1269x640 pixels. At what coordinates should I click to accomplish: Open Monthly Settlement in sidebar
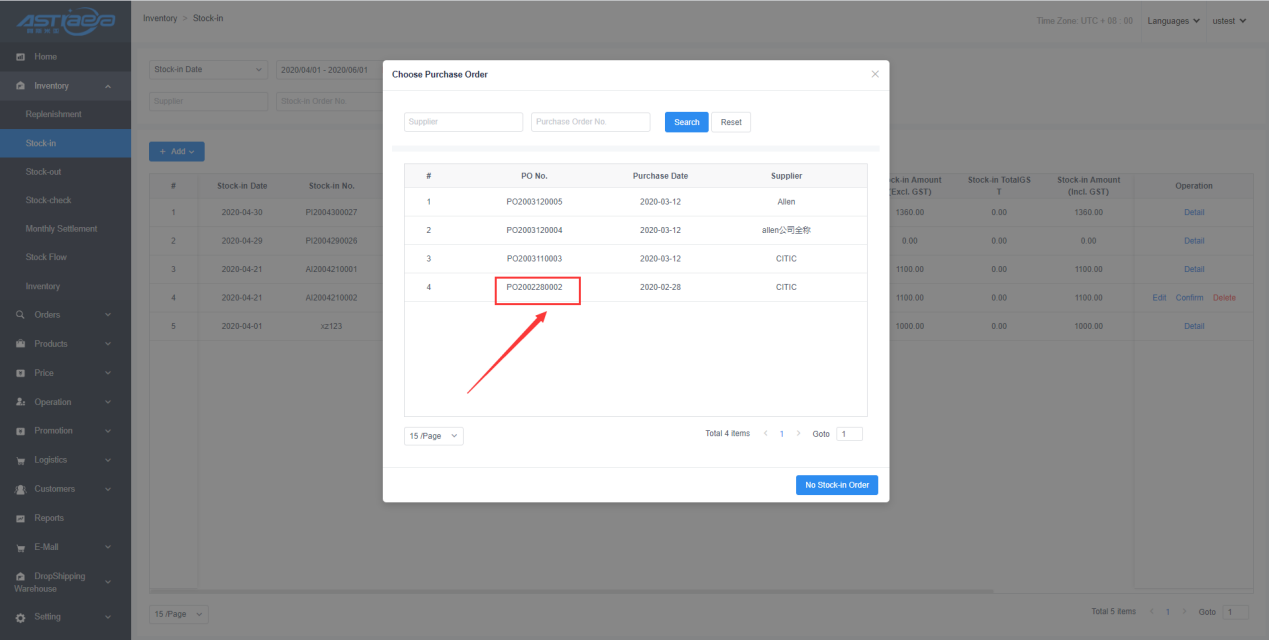tap(61, 229)
